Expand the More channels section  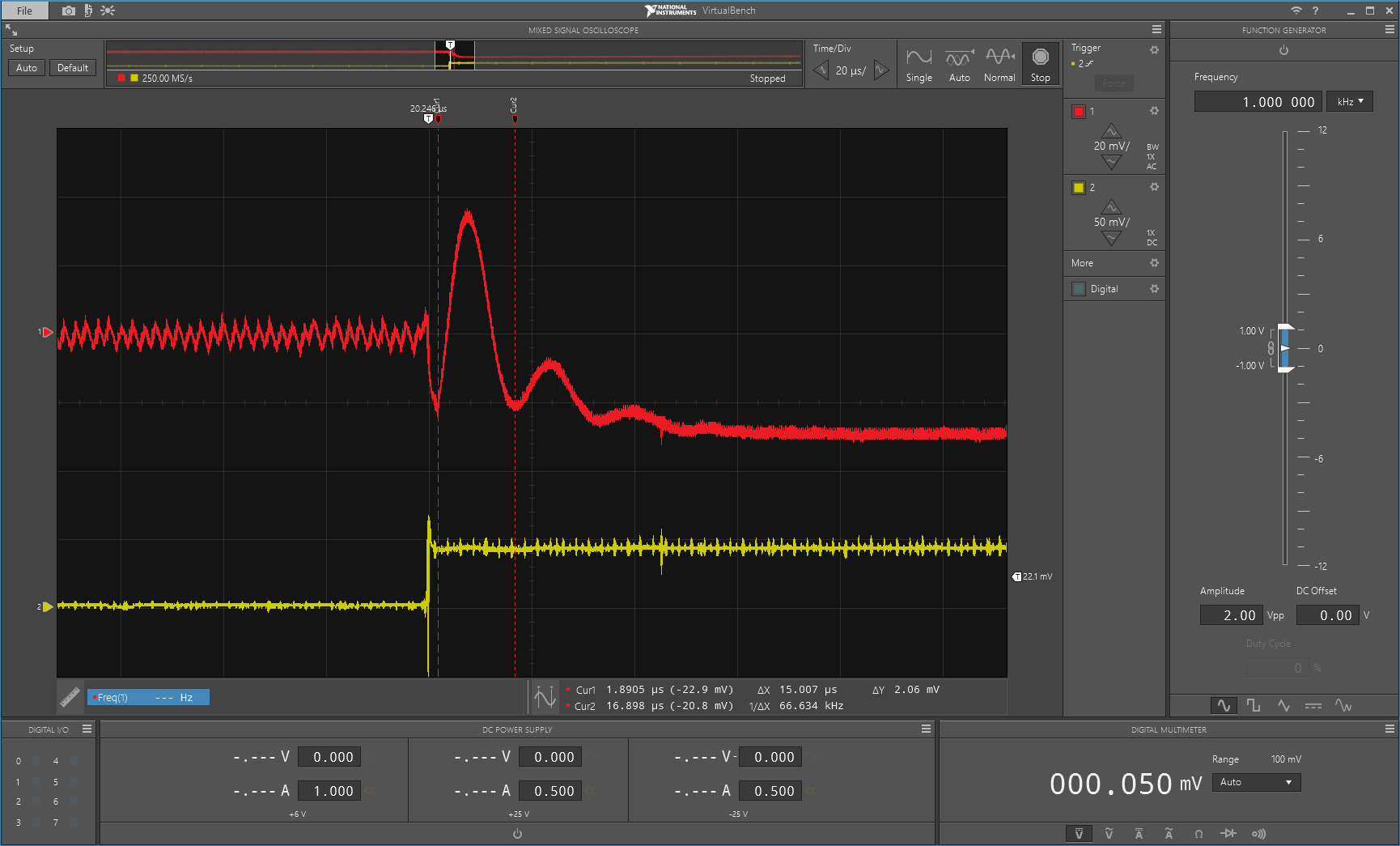coord(1082,263)
